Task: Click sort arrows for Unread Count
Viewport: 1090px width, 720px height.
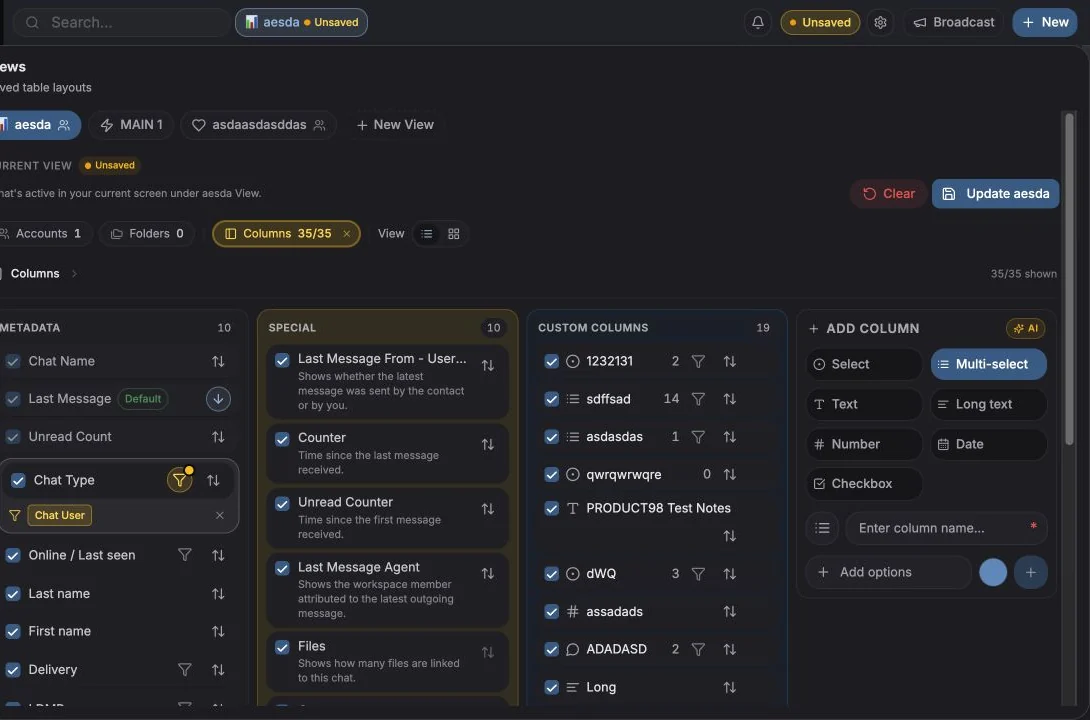Action: coord(218,436)
